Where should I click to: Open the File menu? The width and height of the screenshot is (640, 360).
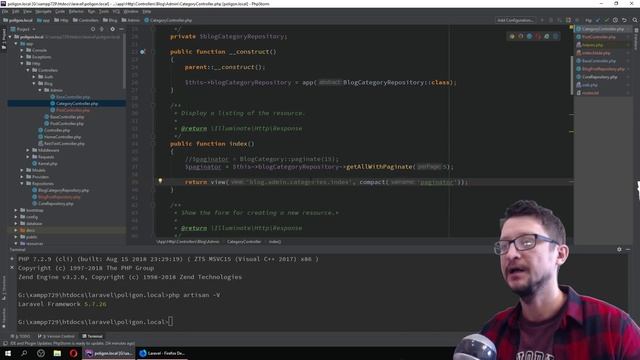pos(5,11)
